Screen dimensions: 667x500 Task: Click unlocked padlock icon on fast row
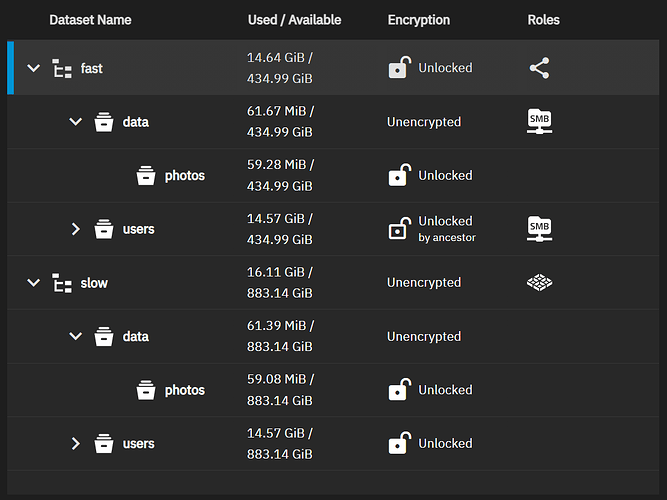400,67
